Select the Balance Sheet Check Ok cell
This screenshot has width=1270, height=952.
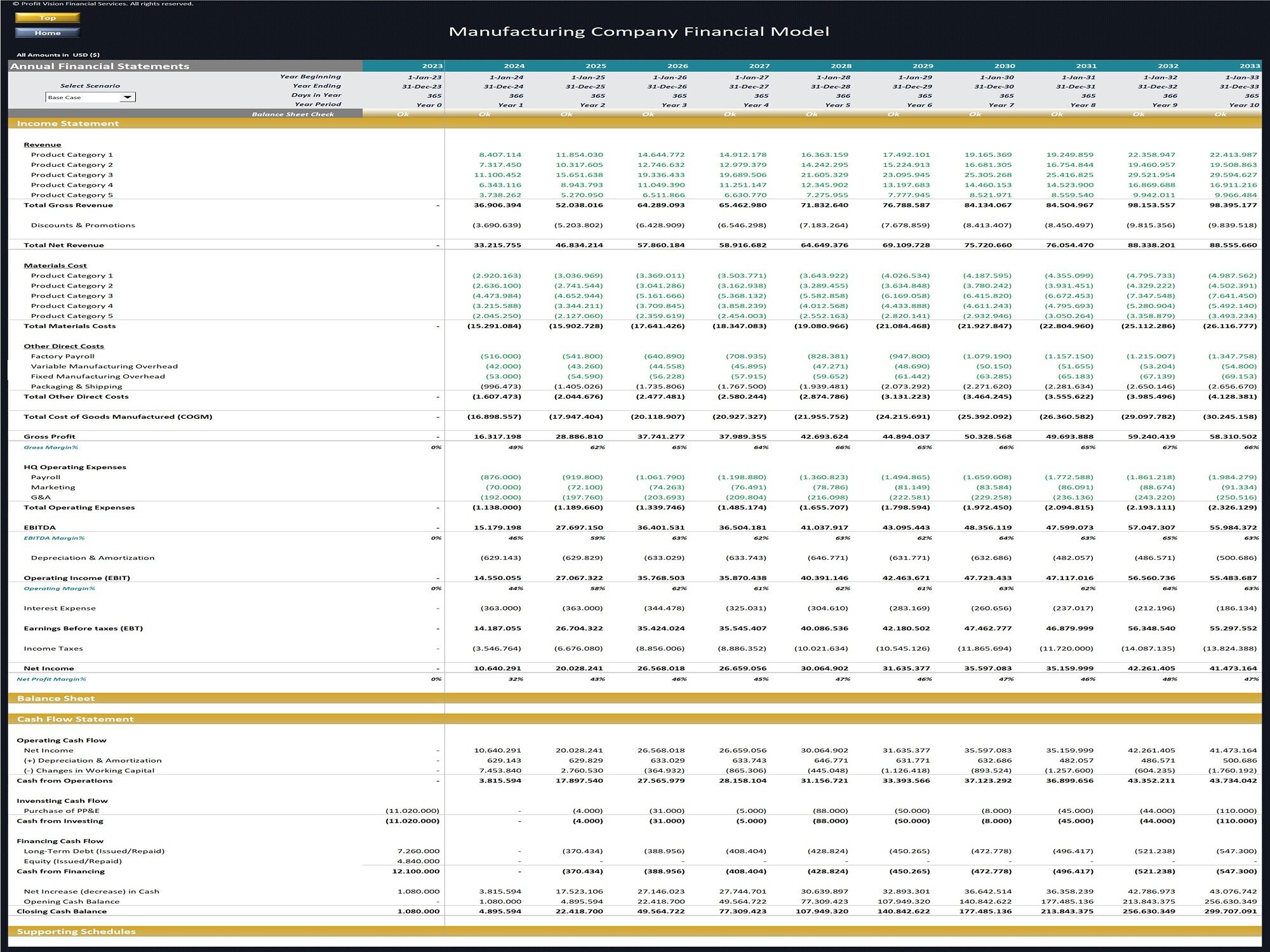click(x=401, y=115)
